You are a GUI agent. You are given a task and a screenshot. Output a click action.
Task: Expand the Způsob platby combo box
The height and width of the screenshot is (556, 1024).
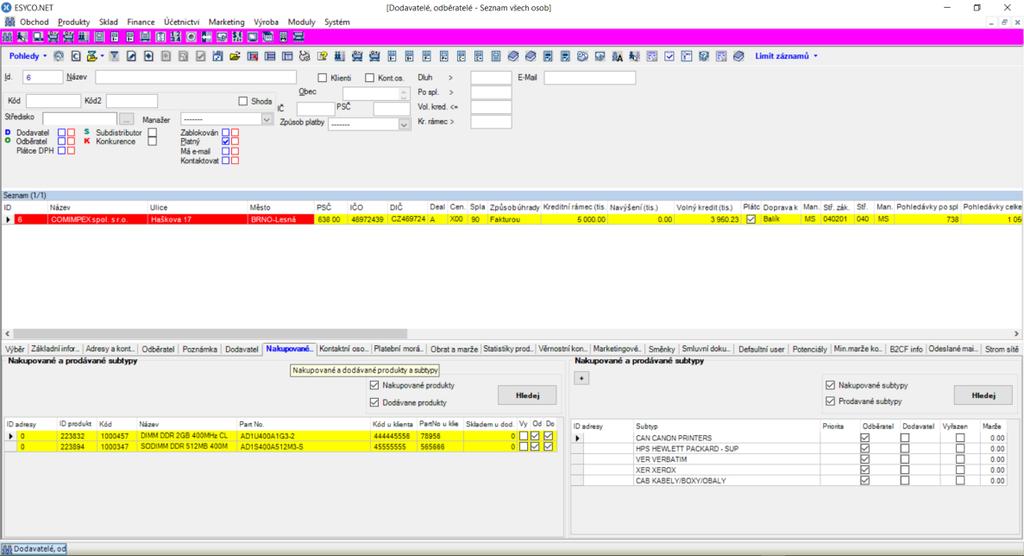404,124
